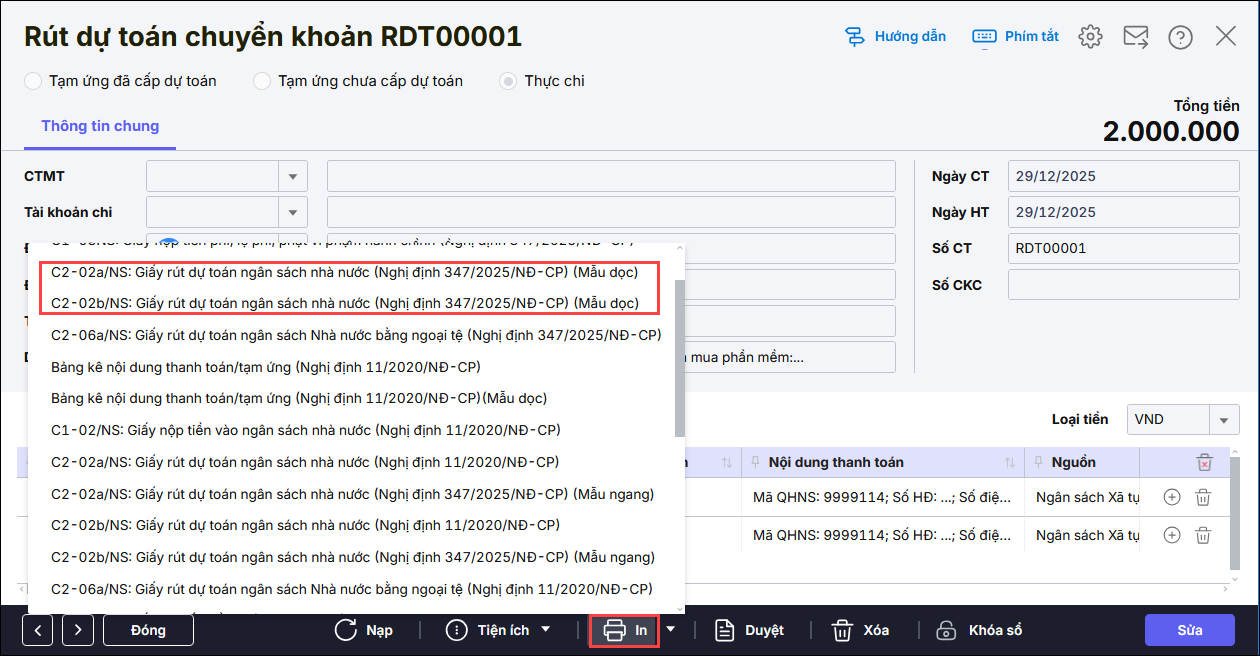Go to next voucher with right arrow
Image resolution: width=1260 pixels, height=656 pixels.
tap(78, 630)
